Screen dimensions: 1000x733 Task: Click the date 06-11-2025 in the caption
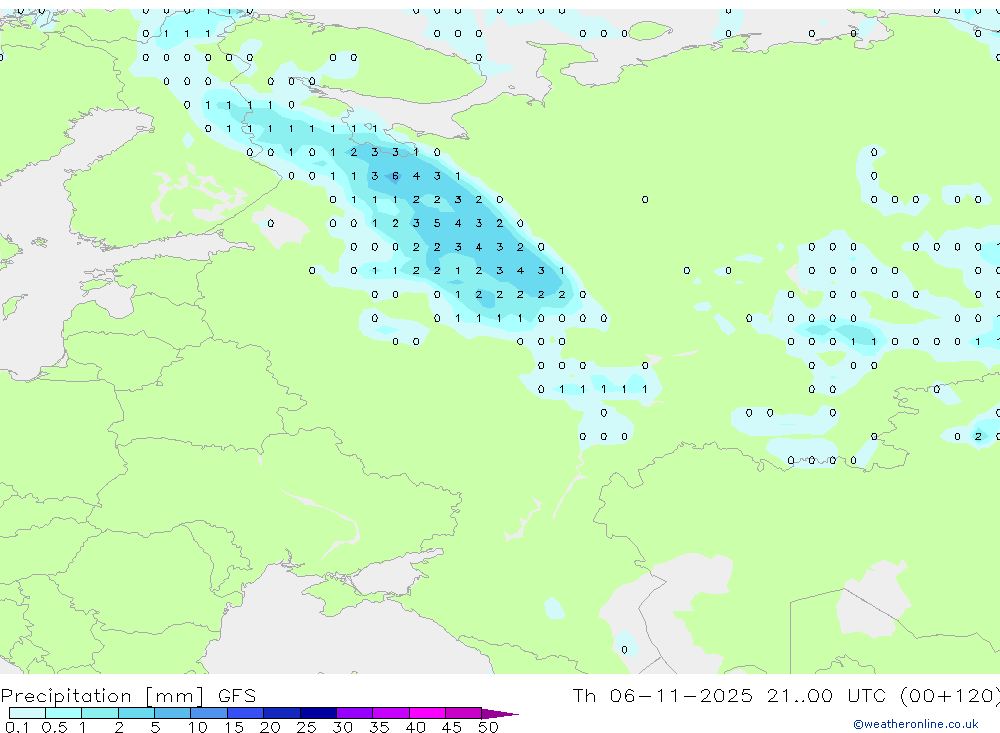coord(681,695)
